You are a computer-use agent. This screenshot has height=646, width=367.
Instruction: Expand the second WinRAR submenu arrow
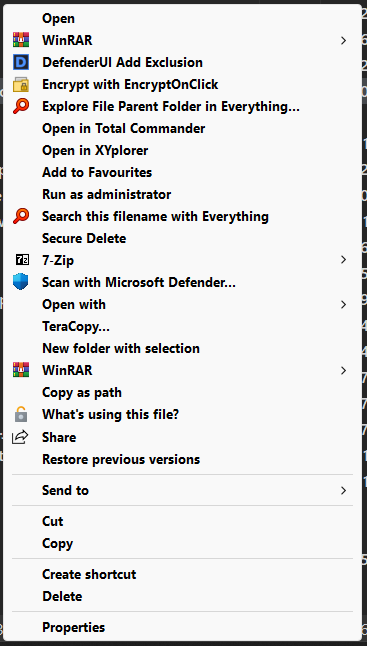[343, 370]
